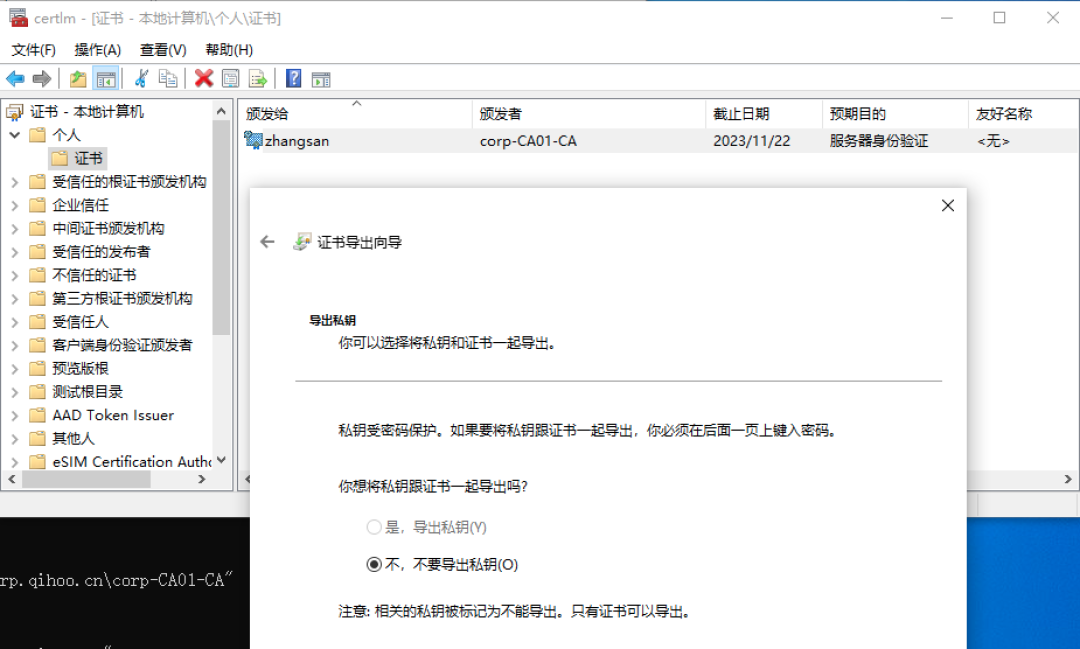Image resolution: width=1080 pixels, height=649 pixels.
Task: Click the Copy toolbar icon
Action: (x=167, y=79)
